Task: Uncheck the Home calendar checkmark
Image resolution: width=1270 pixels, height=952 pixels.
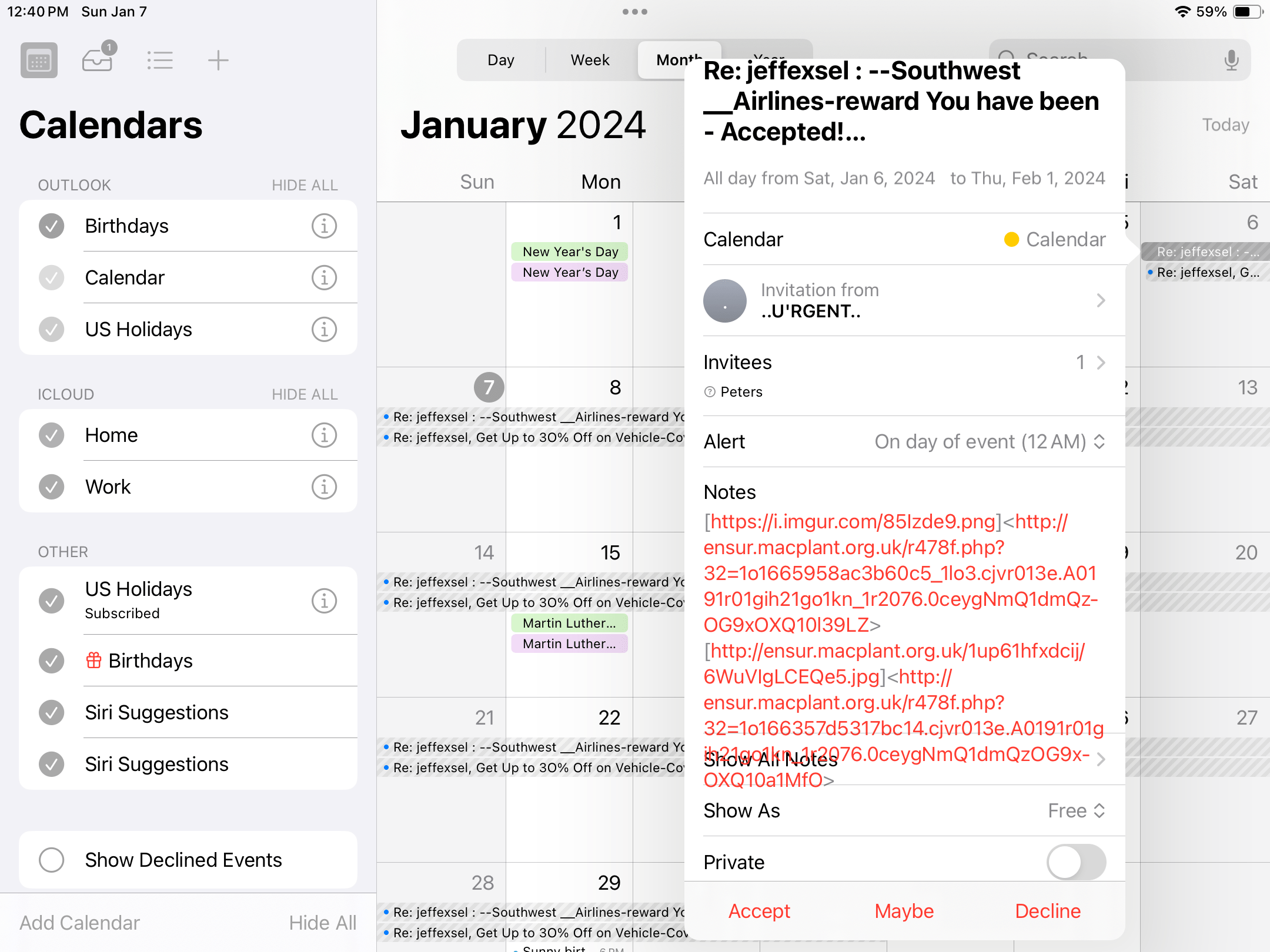Action: pos(52,435)
